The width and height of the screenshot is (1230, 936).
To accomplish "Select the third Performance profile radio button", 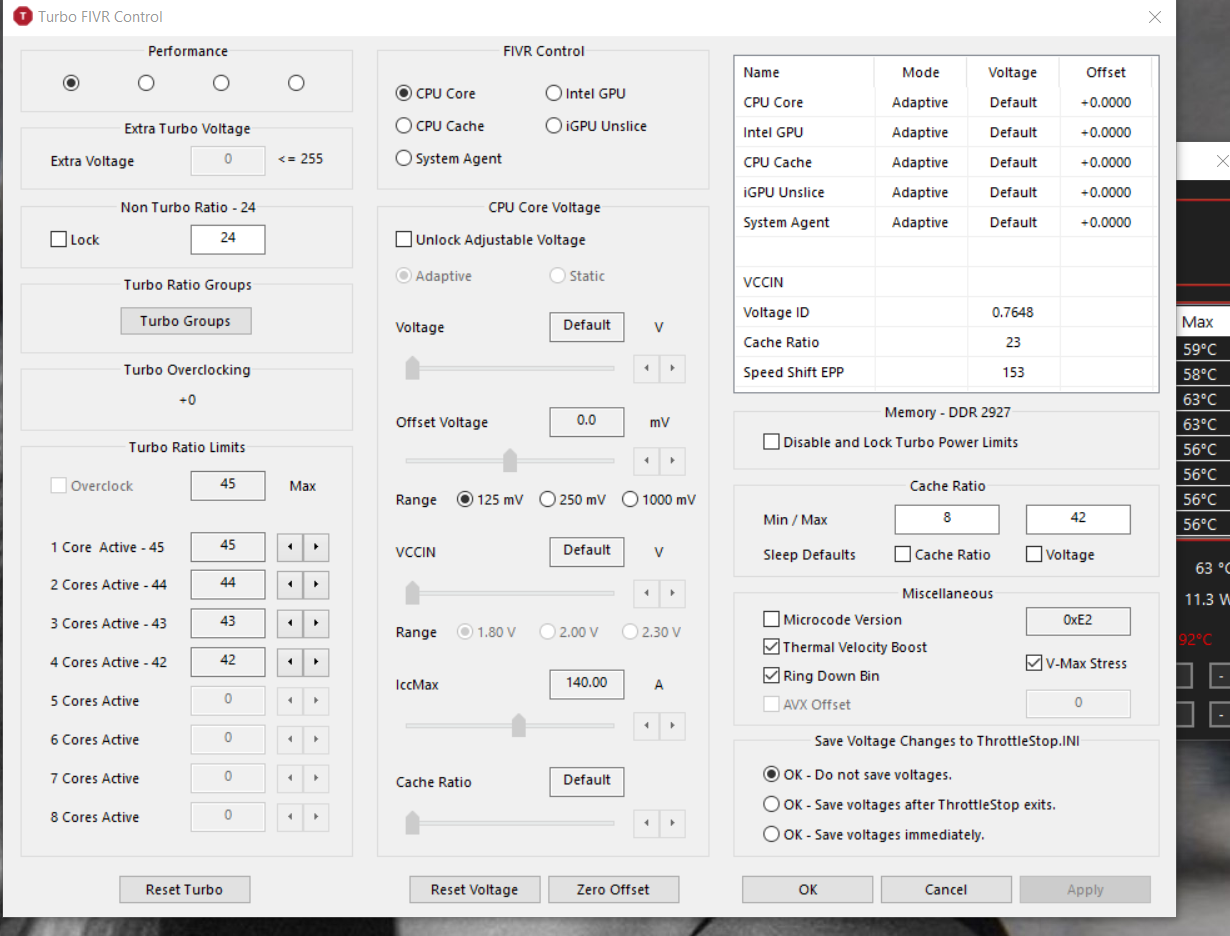I will tap(221, 83).
